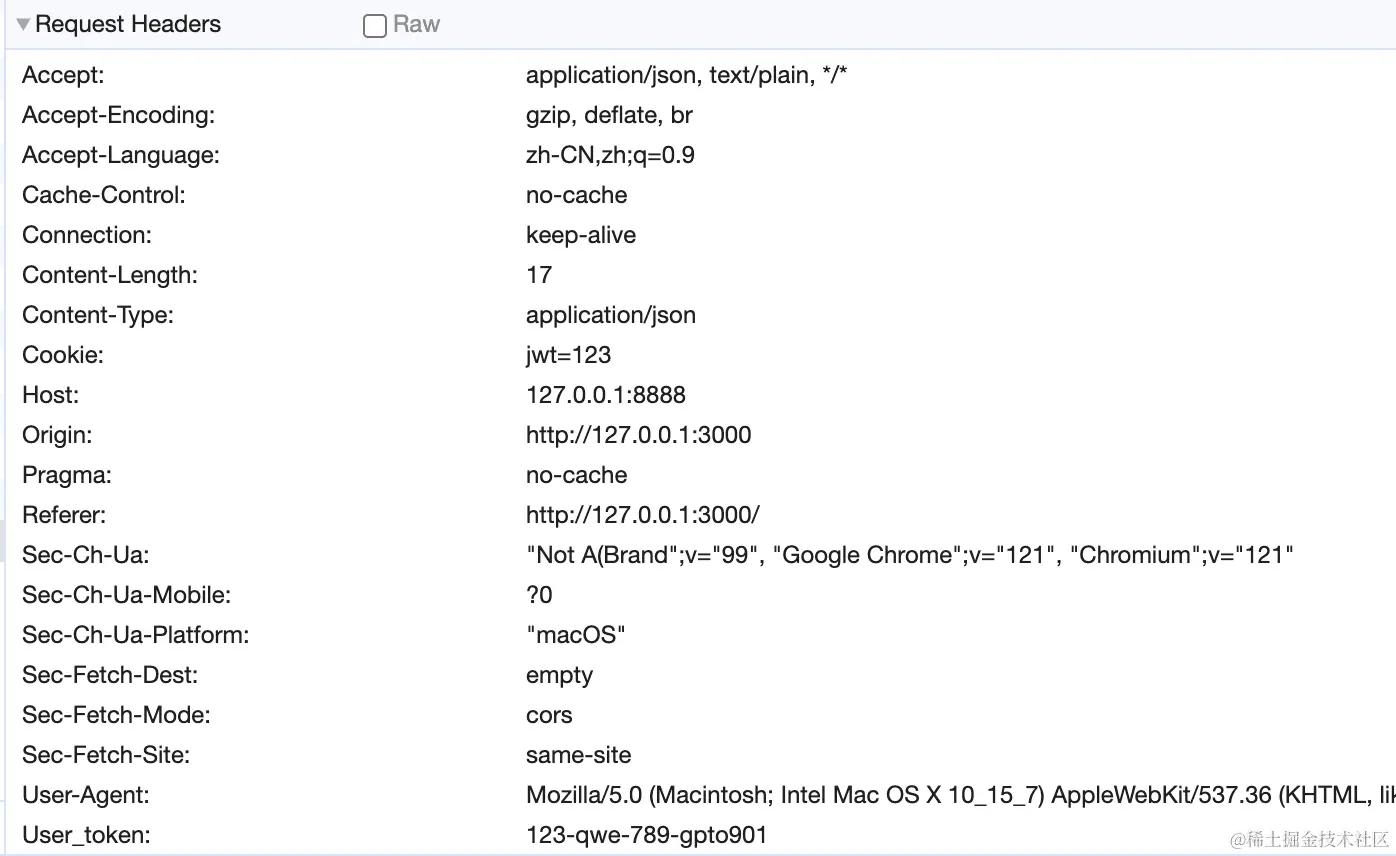
Task: Collapse the Request Headers section
Action: (23, 25)
